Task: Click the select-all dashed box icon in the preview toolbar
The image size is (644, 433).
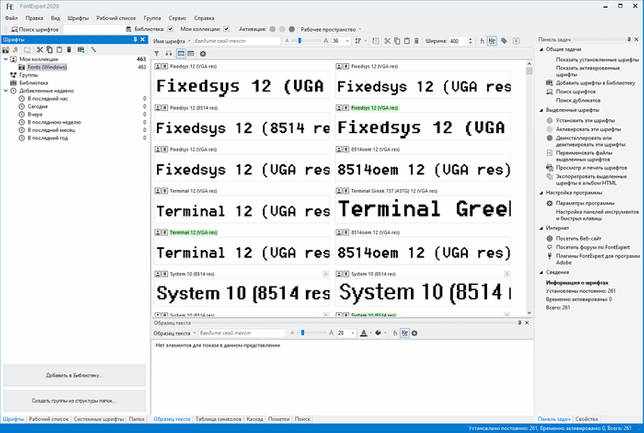Action: tap(375, 41)
